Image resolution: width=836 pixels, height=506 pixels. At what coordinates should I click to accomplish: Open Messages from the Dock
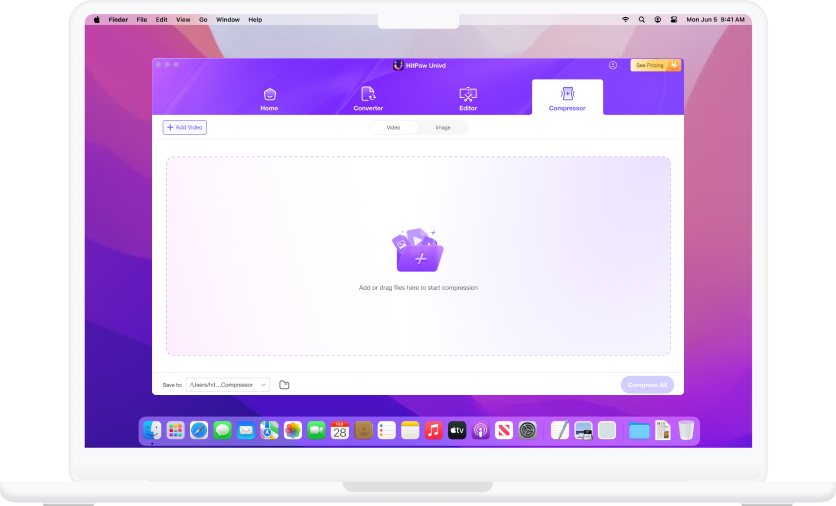point(222,430)
